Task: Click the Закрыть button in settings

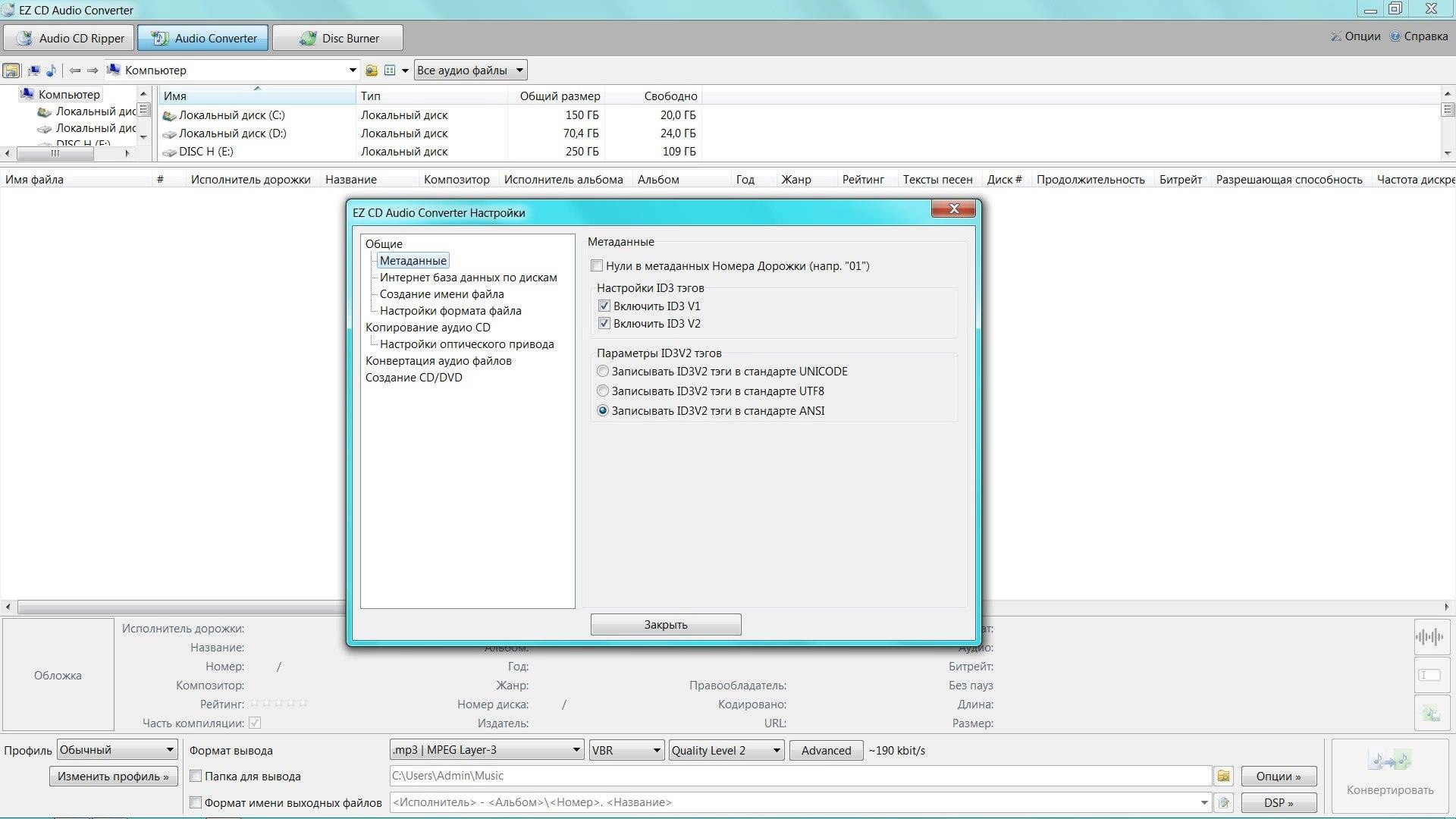Action: pos(666,625)
